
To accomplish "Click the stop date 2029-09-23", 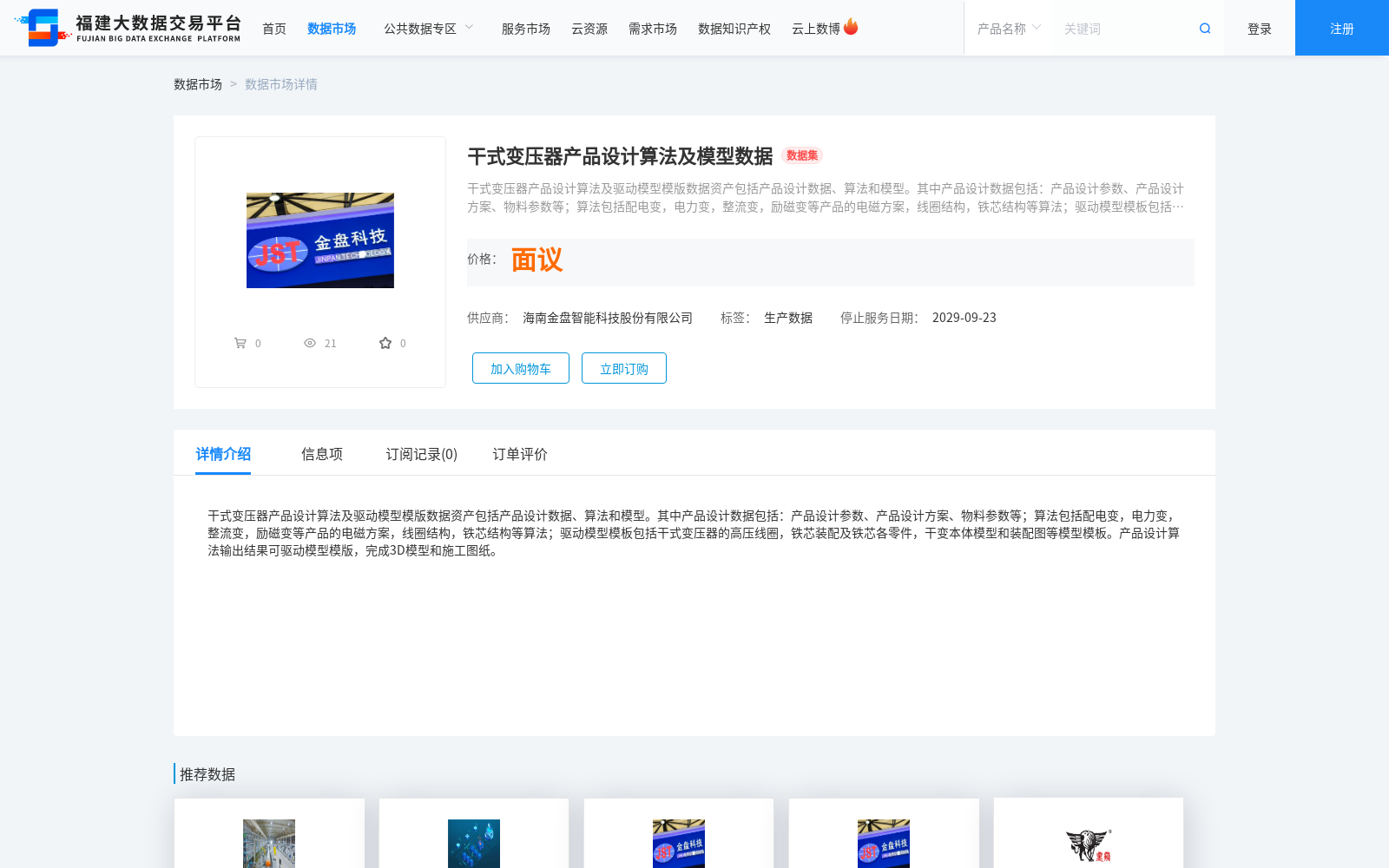I will [964, 318].
